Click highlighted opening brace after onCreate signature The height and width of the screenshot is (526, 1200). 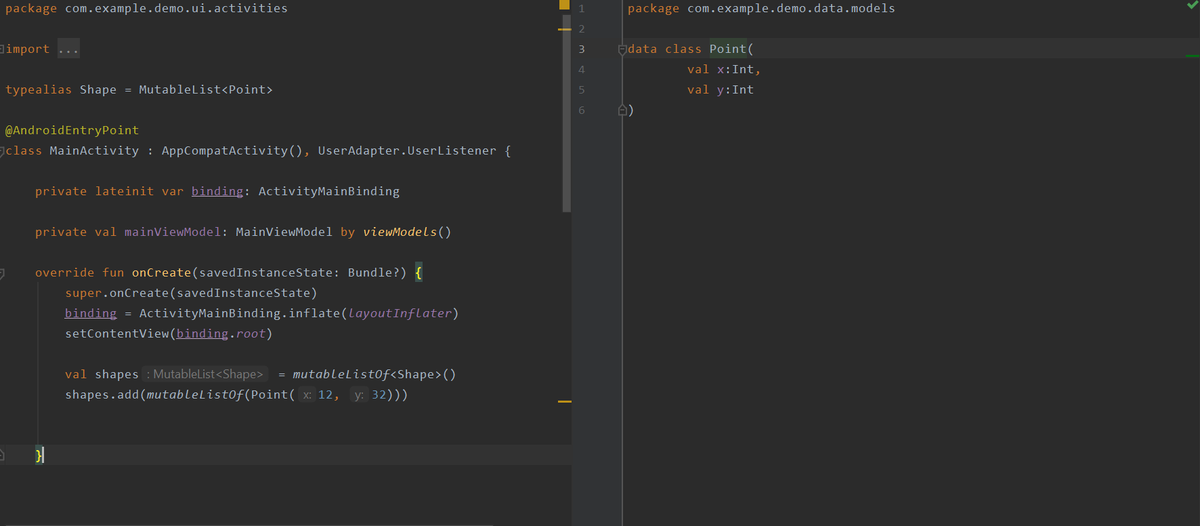click(420, 273)
